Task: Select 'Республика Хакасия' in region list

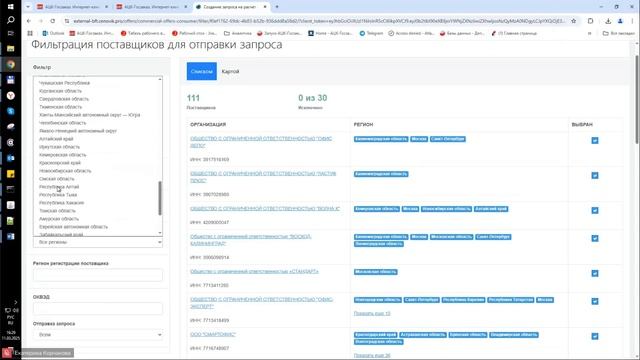Action: 61,203
